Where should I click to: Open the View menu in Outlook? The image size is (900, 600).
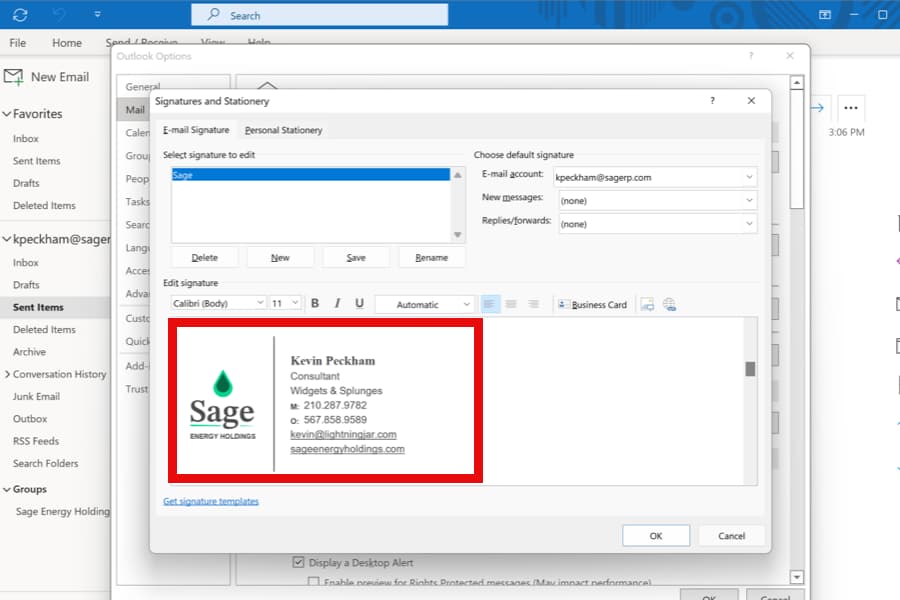[211, 43]
